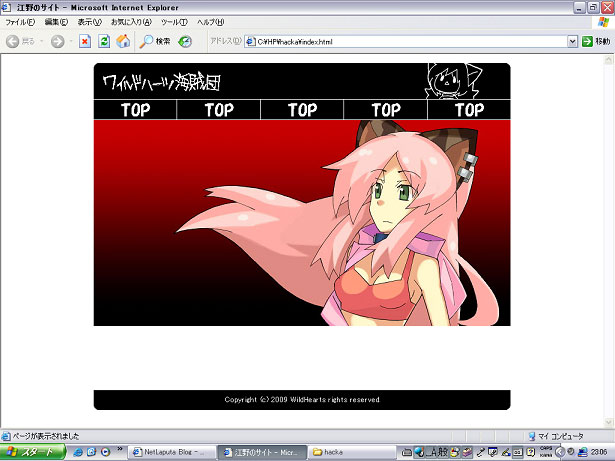Screen dimensions: 615x461
Task: Click the マイ コンピュータ zone indicator
Action: click(556, 436)
